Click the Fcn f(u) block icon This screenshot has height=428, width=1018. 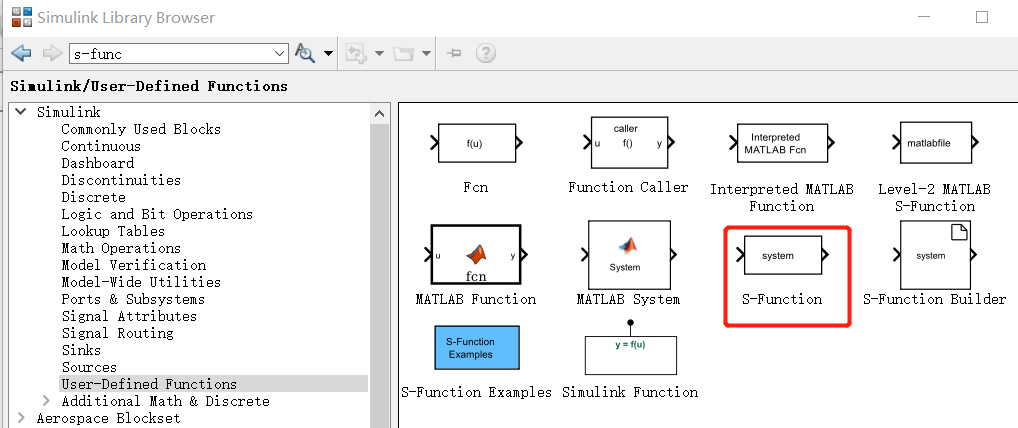pyautogui.click(x=477, y=143)
